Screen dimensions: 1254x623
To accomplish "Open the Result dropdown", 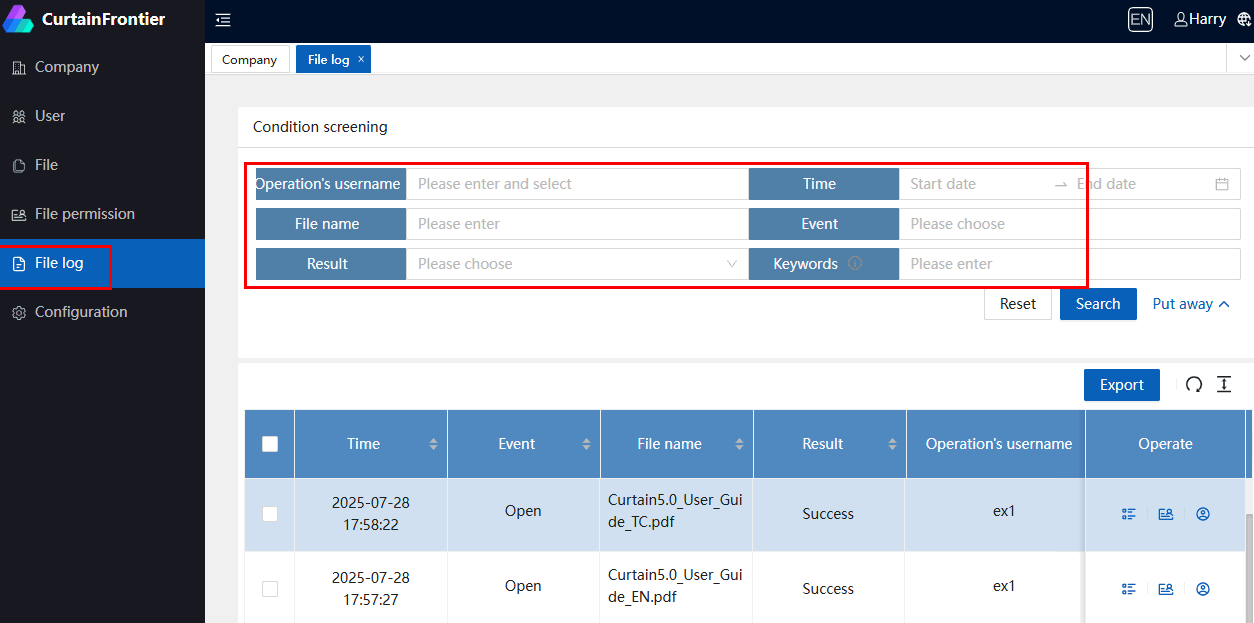I will click(577, 264).
